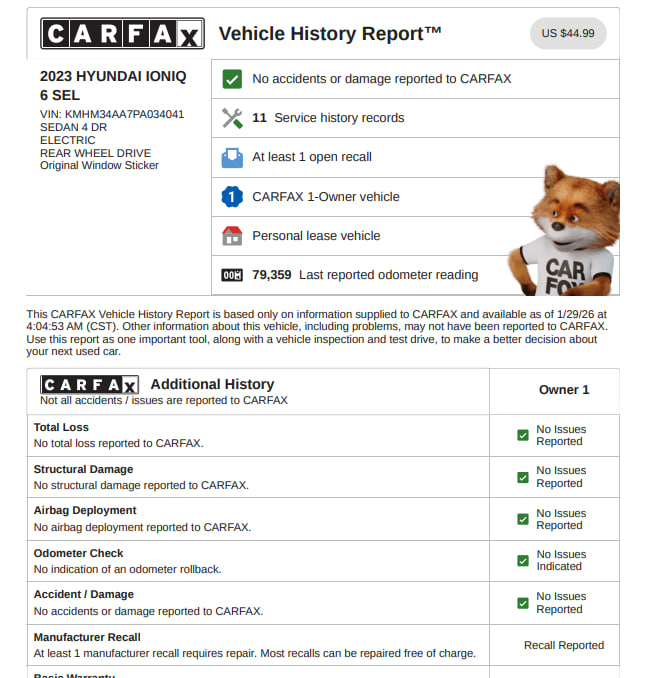
Task: Click the US $44.99 price button
Action: 568,33
